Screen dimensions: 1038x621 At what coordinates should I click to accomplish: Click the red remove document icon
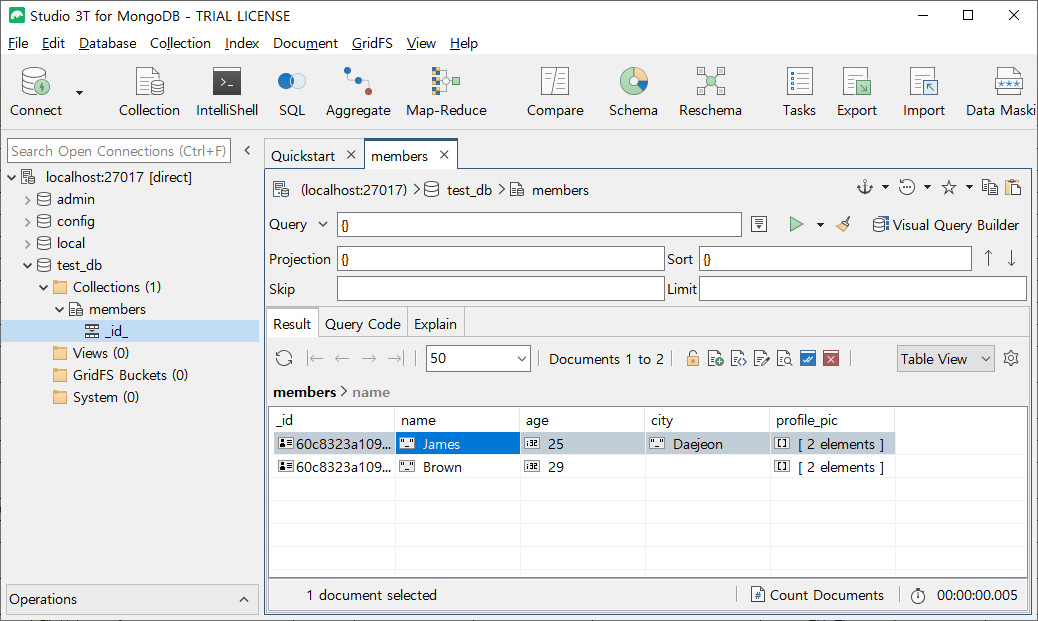coord(831,358)
